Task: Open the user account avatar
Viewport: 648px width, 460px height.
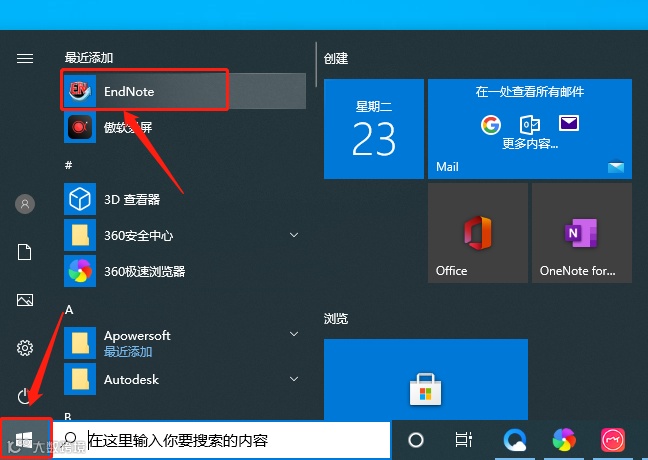Action: click(25, 204)
